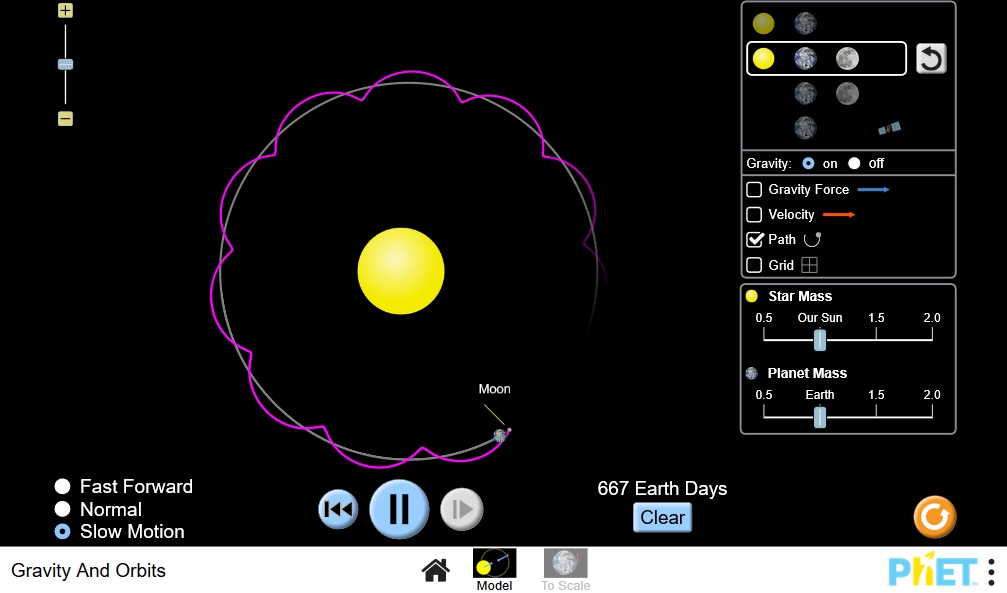Uncheck the Path checkbox
Screen dimensions: 1007x593
pos(754,240)
